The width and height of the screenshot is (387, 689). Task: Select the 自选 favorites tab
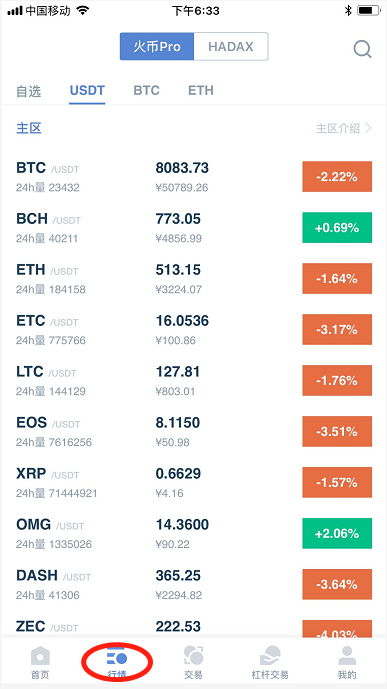click(x=29, y=91)
